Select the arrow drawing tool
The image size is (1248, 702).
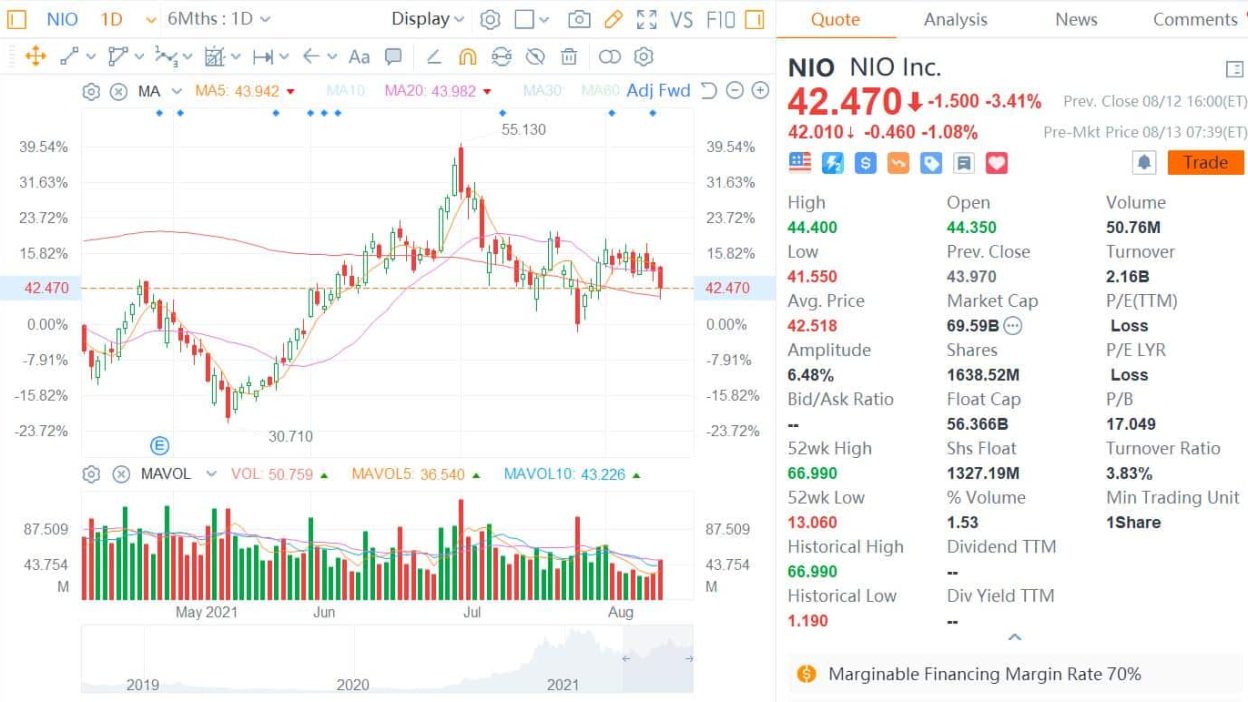[311, 57]
